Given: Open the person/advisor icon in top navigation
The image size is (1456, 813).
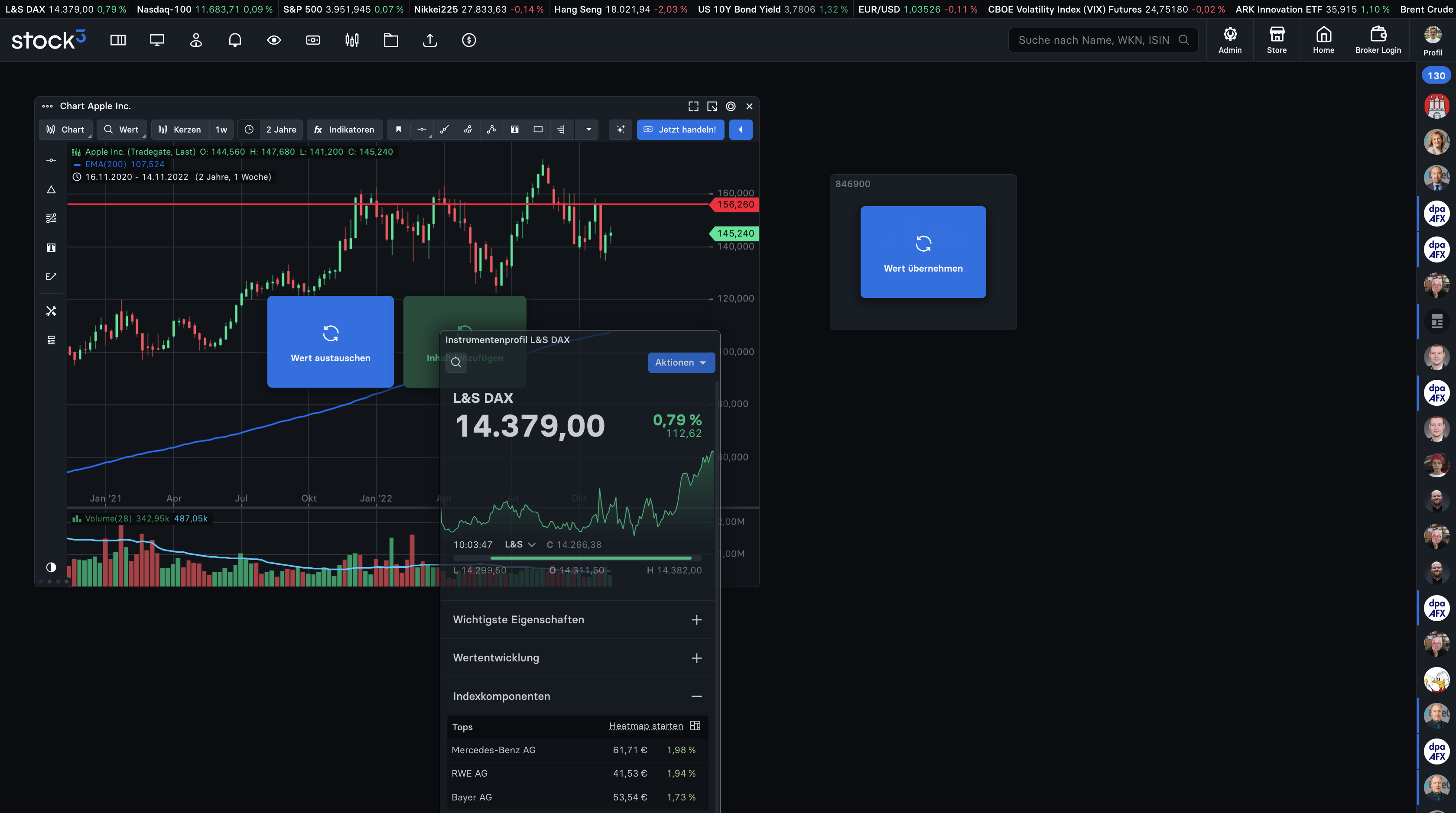Looking at the screenshot, I should coord(195,40).
